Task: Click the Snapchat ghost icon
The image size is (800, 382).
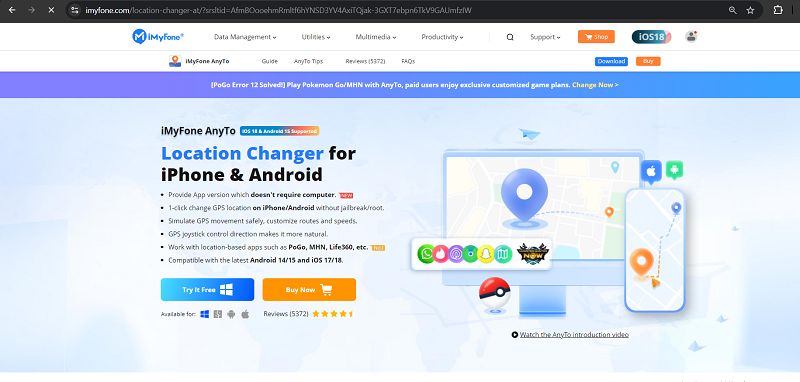Action: [x=486, y=253]
